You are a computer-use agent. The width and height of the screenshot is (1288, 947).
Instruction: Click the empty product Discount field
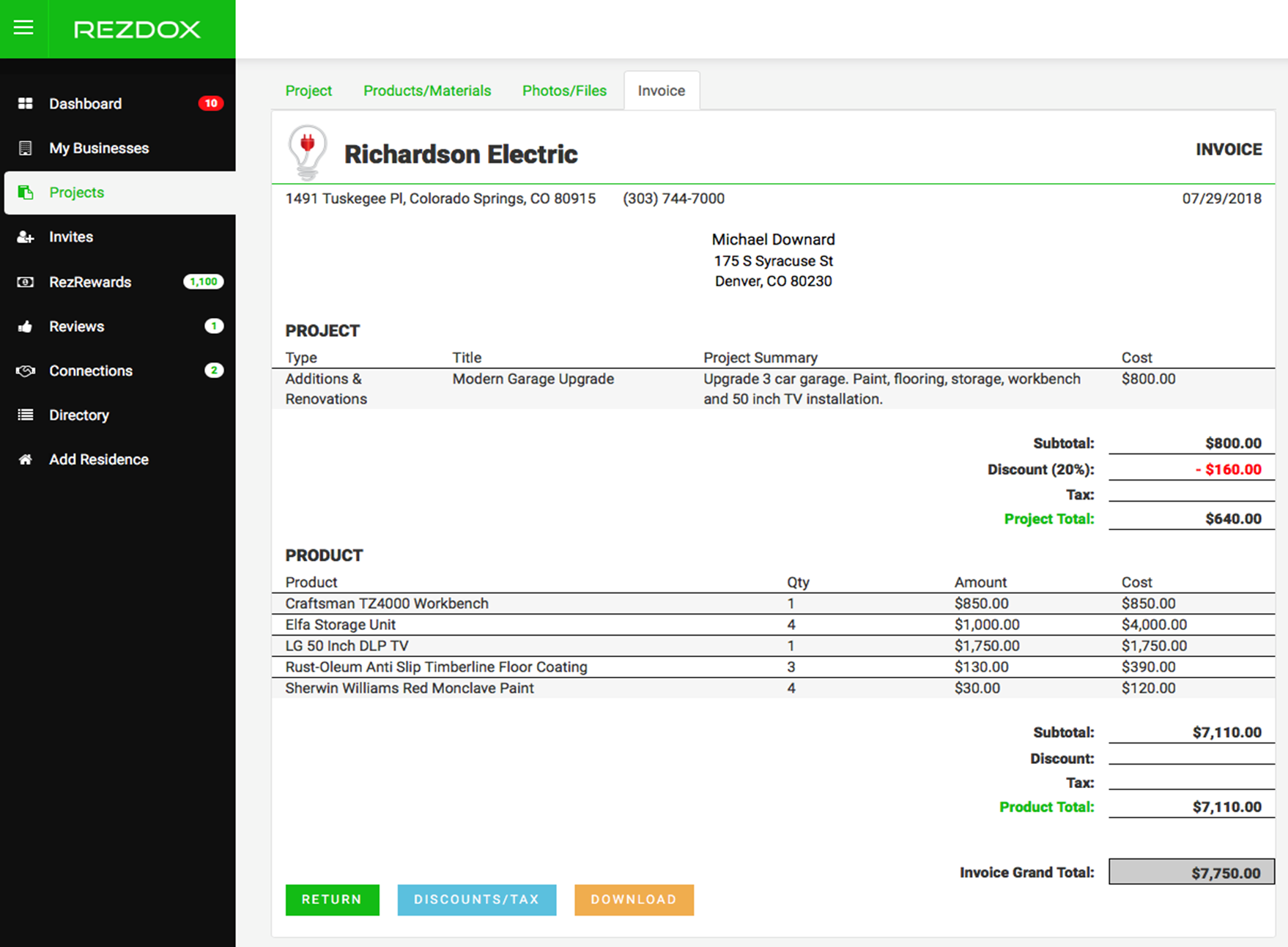point(1191,757)
